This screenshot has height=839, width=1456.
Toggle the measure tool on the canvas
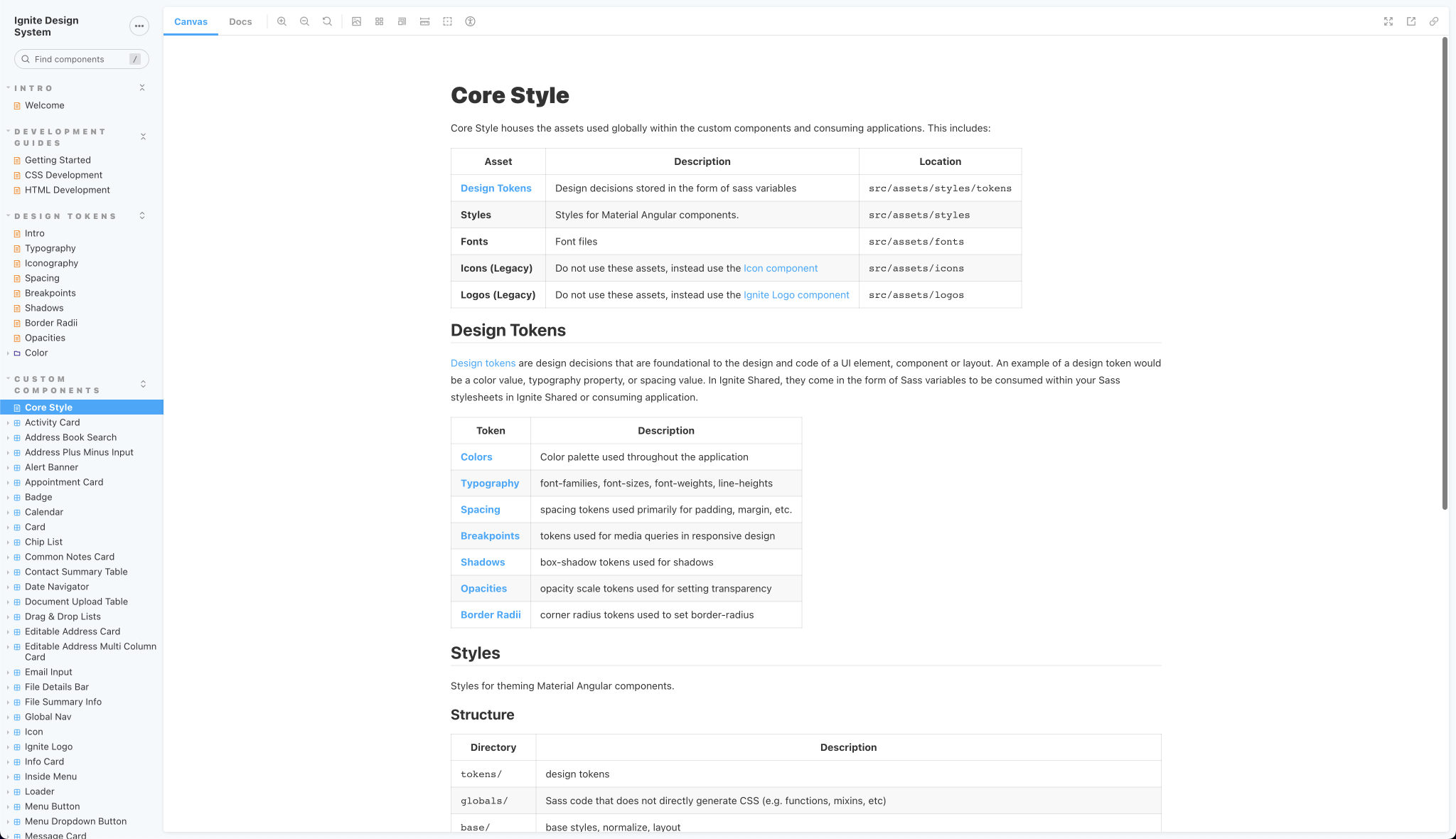tap(424, 21)
